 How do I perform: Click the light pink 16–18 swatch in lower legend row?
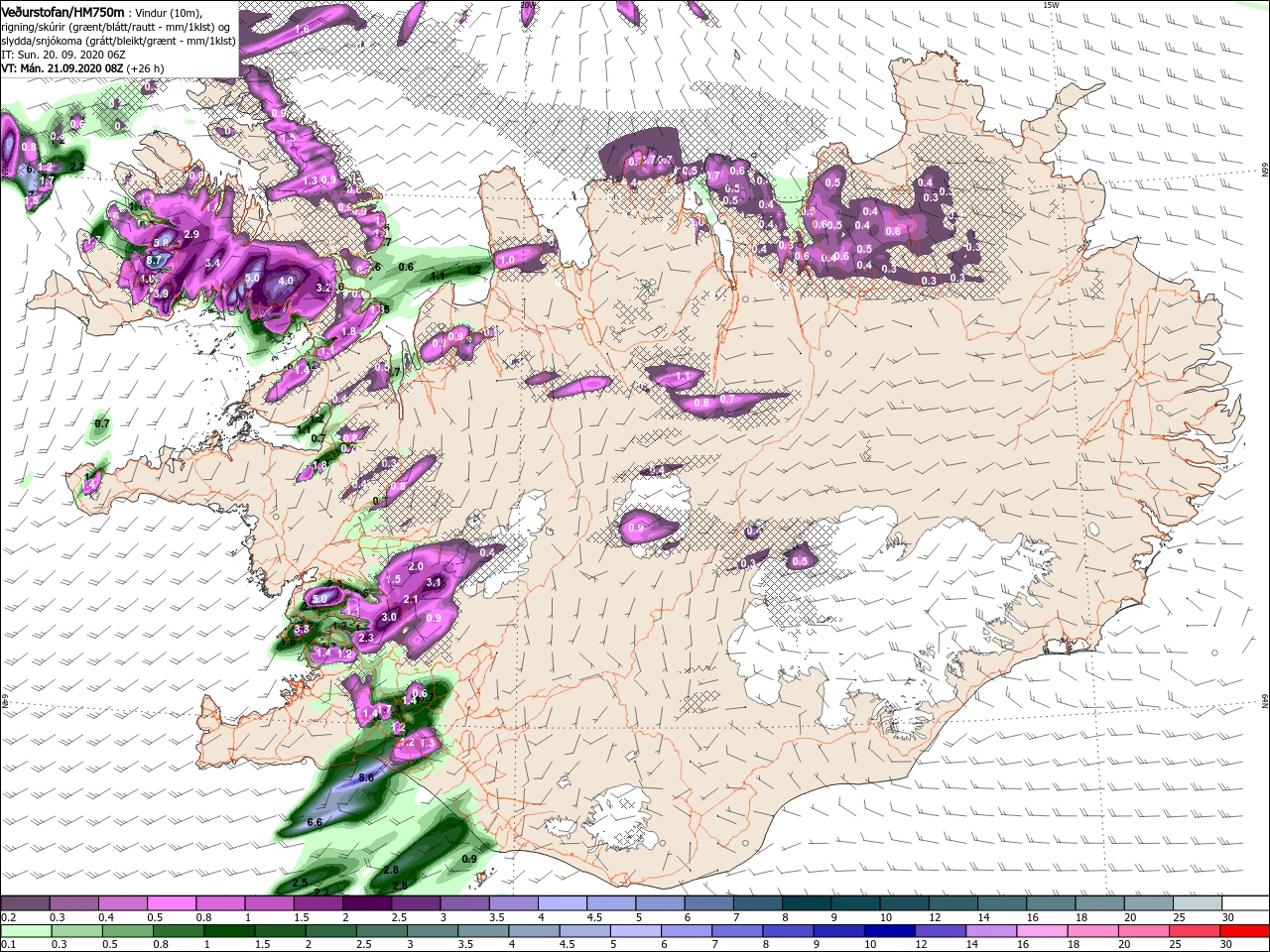(x=1040, y=930)
